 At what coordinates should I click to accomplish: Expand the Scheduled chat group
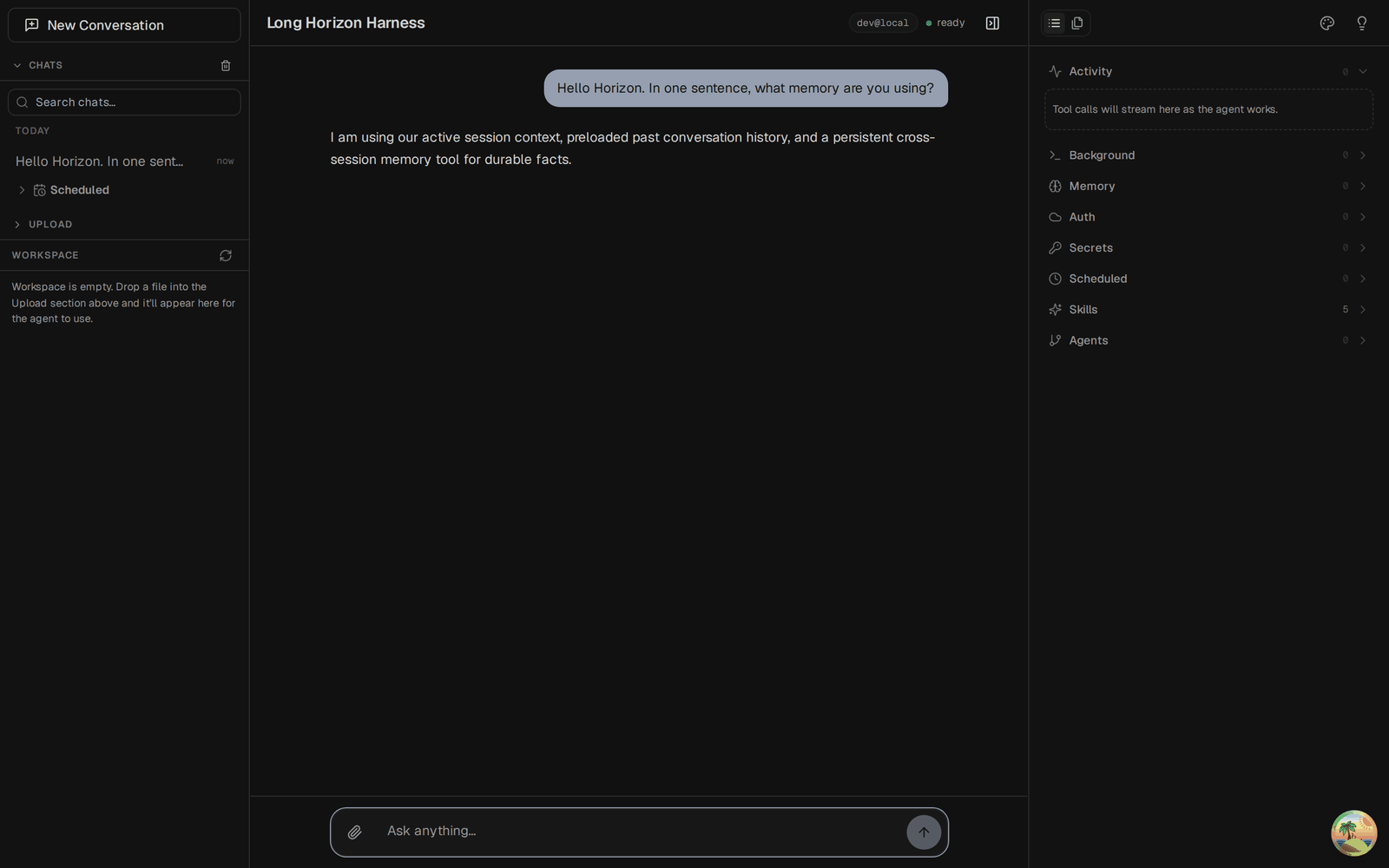[23, 190]
